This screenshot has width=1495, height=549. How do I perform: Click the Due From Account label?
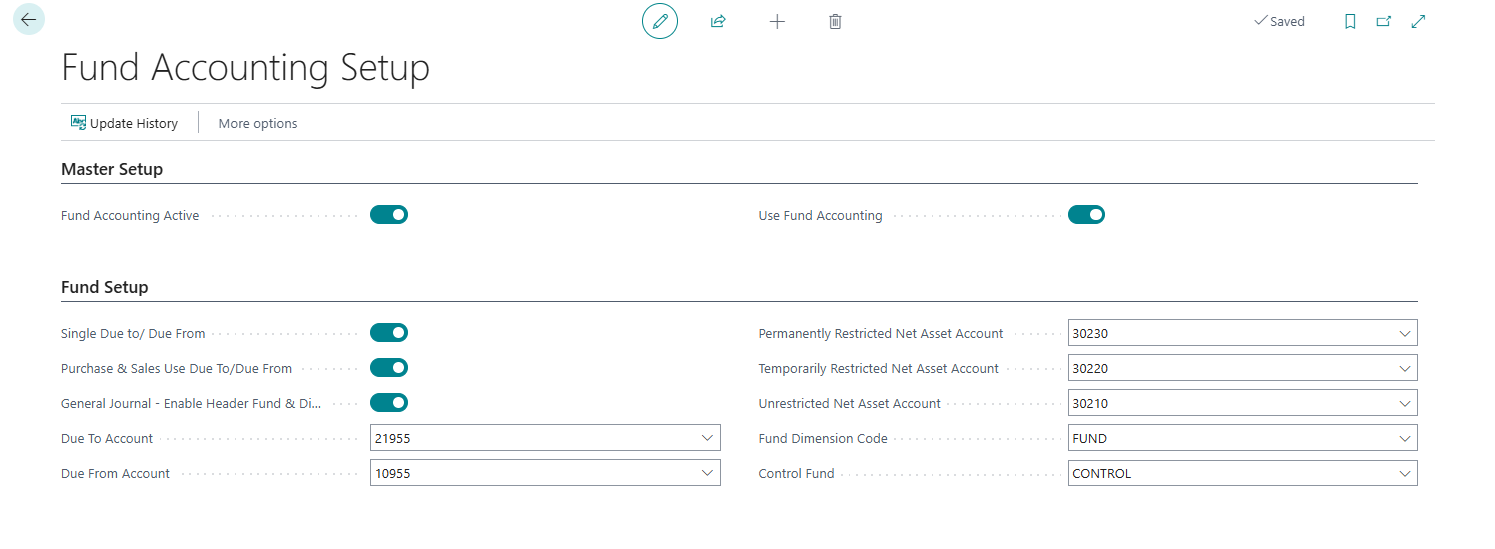click(x=116, y=473)
